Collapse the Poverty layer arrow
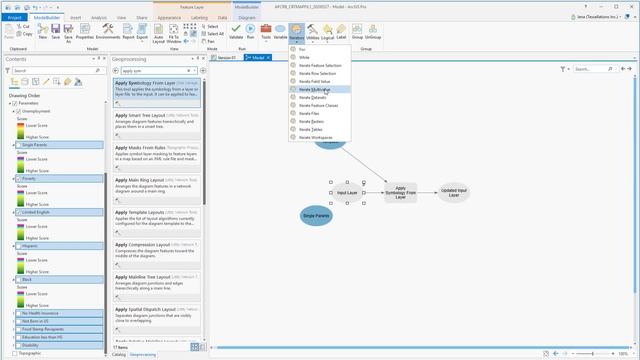The width and height of the screenshot is (640, 360). coord(13,179)
